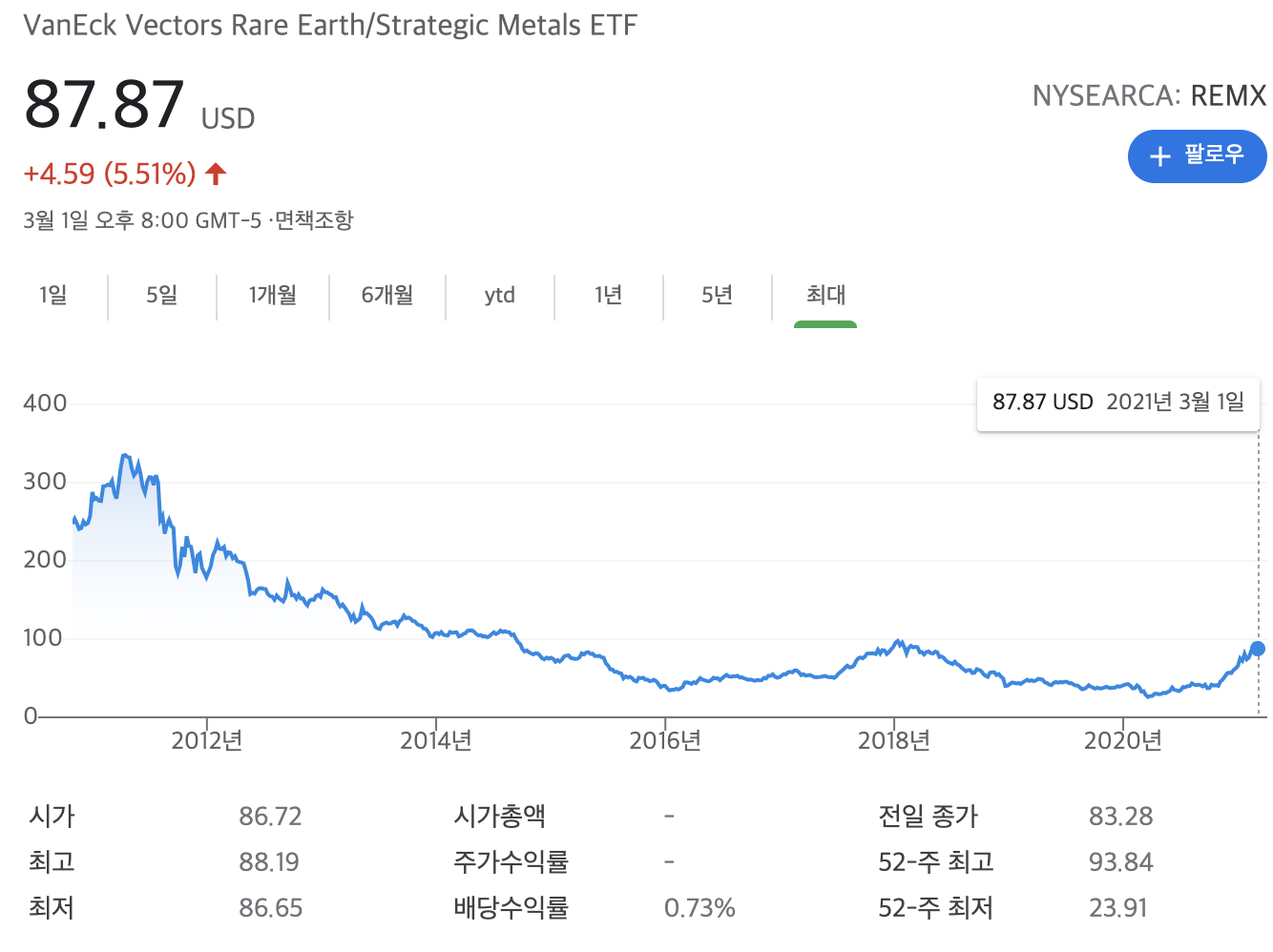Click the 400 y-axis label
Image resolution: width=1273 pixels, height=952 pixels.
click(45, 404)
